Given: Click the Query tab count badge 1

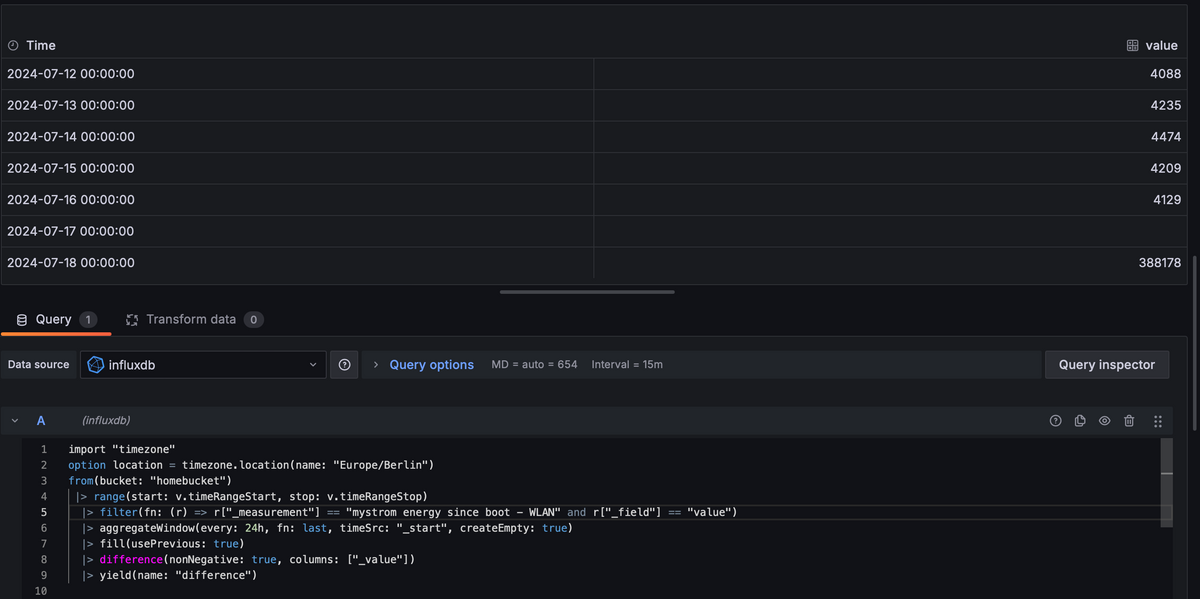Looking at the screenshot, I should [x=88, y=320].
